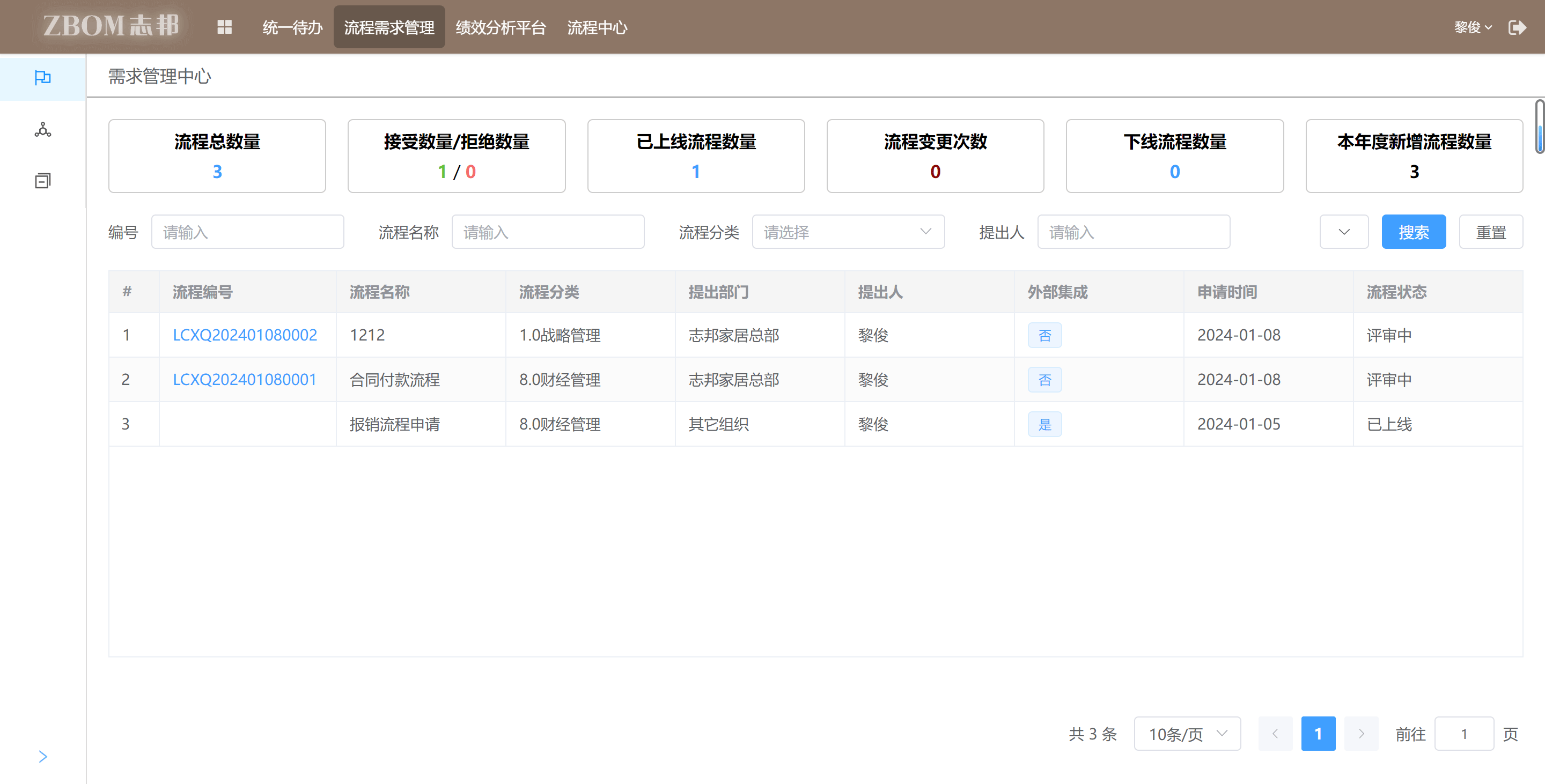Open the network nodes sidebar icon
The height and width of the screenshot is (784, 1545).
(x=42, y=129)
